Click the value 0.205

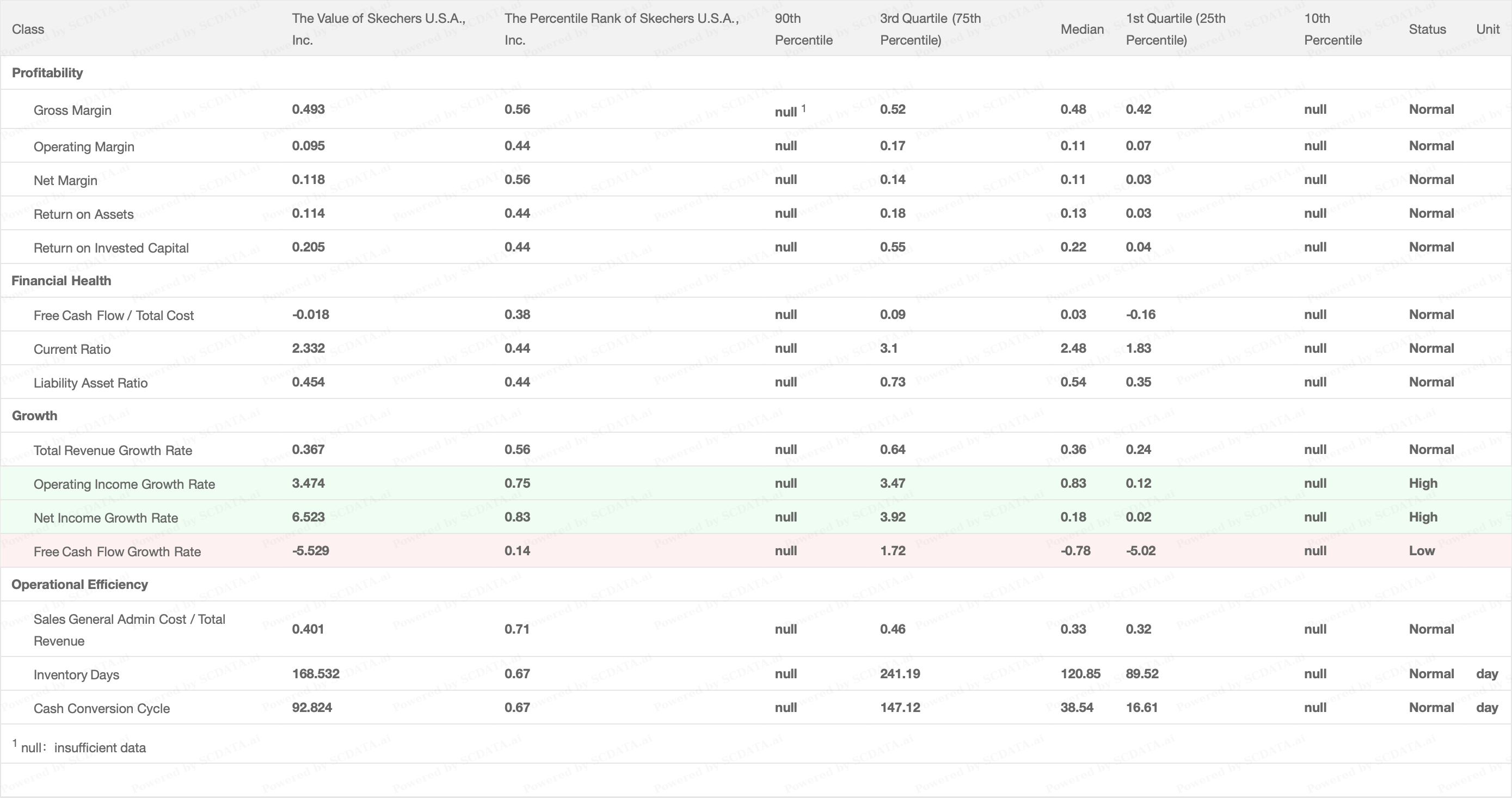pos(308,247)
